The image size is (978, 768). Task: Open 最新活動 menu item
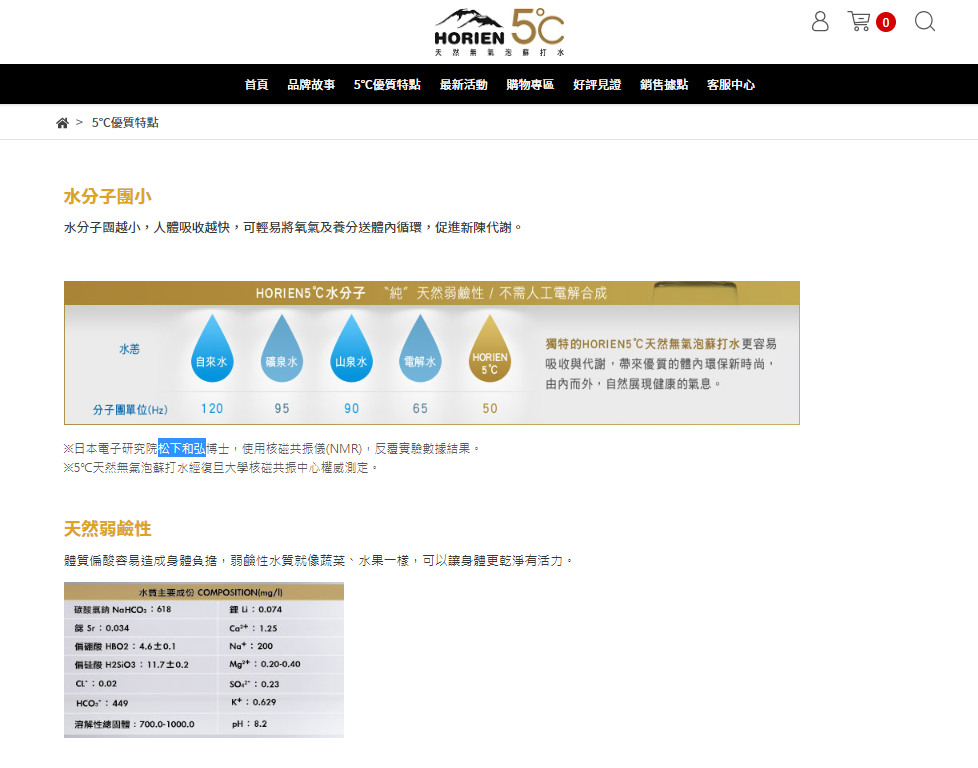[463, 84]
